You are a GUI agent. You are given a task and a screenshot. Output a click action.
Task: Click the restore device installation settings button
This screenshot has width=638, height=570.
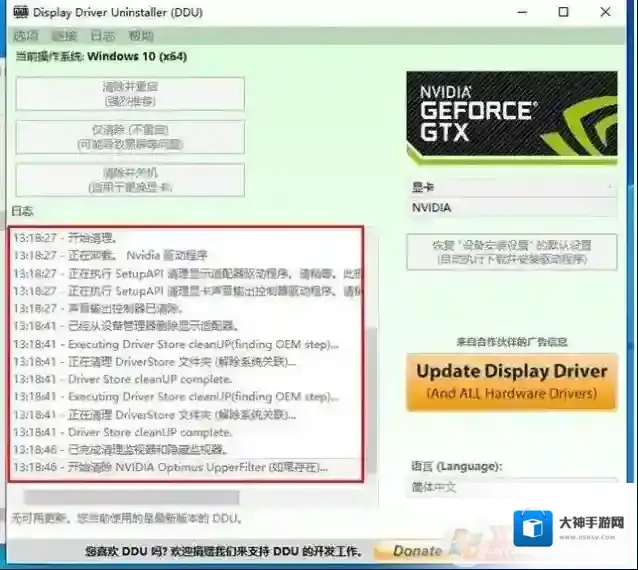pyautogui.click(x=511, y=251)
